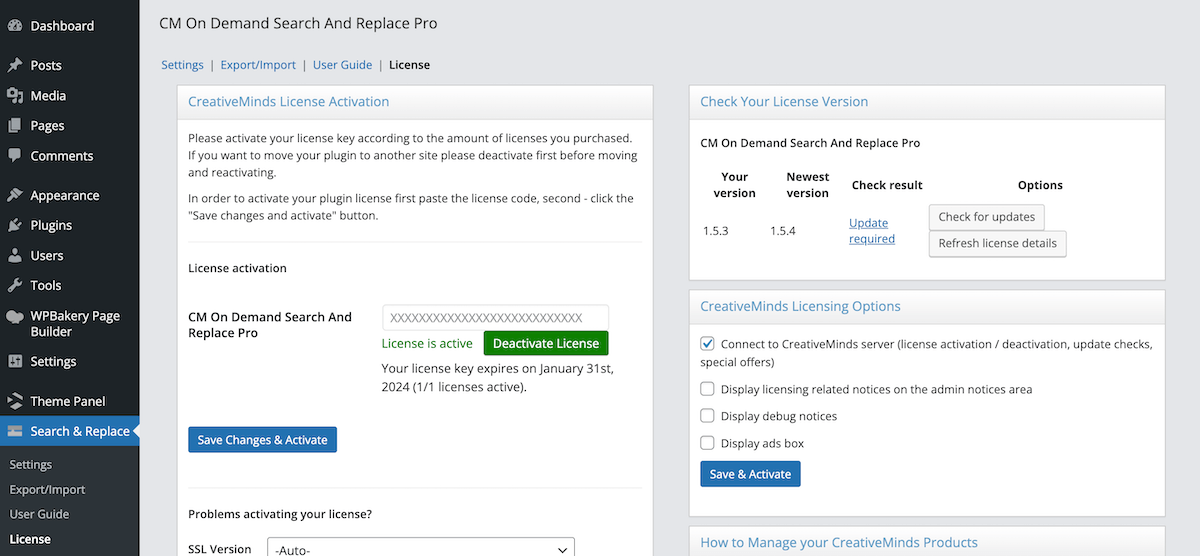Click Save Changes & Activate button
This screenshot has width=1200, height=556.
263,440
